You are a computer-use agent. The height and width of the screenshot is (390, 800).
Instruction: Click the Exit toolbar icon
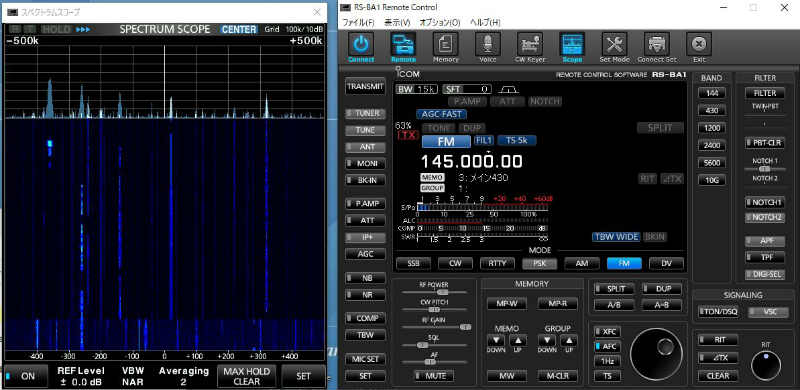[x=699, y=44]
